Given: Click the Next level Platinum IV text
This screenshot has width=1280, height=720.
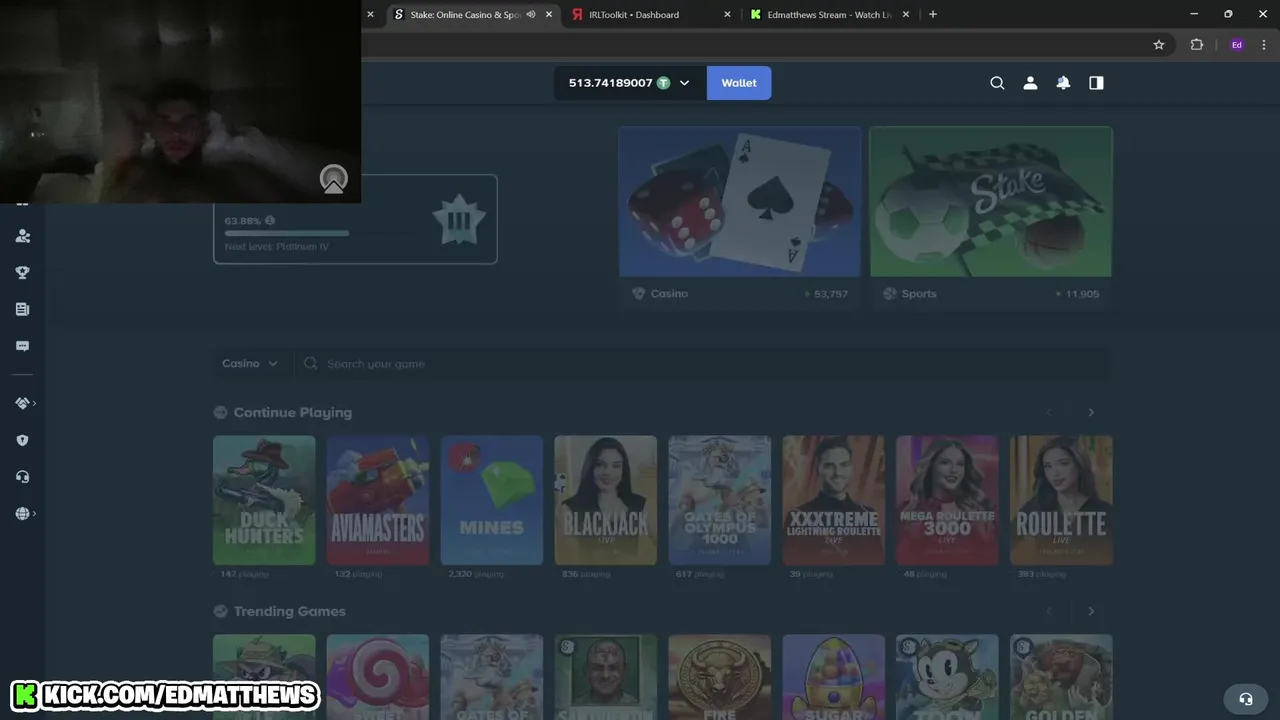Looking at the screenshot, I should click(277, 247).
